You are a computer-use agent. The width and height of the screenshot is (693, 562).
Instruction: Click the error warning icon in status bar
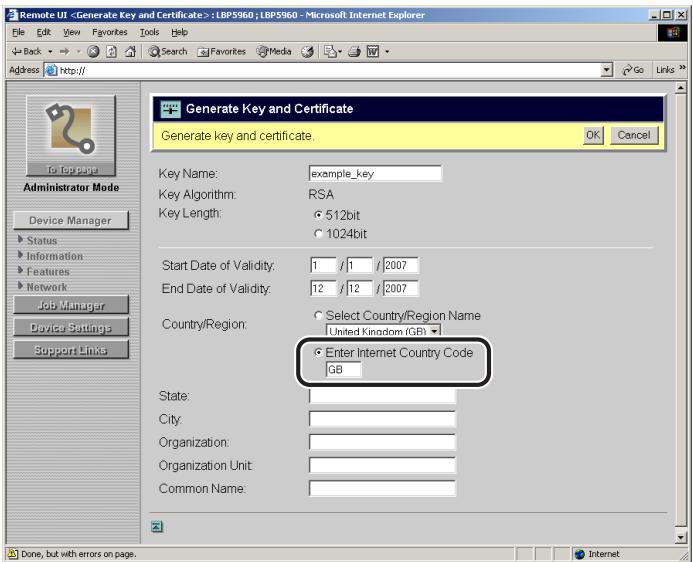13,554
